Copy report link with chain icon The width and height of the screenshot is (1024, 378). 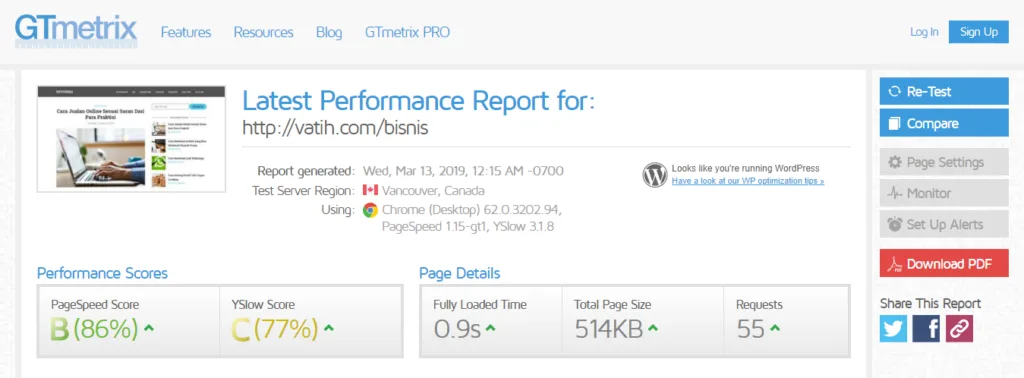point(959,329)
